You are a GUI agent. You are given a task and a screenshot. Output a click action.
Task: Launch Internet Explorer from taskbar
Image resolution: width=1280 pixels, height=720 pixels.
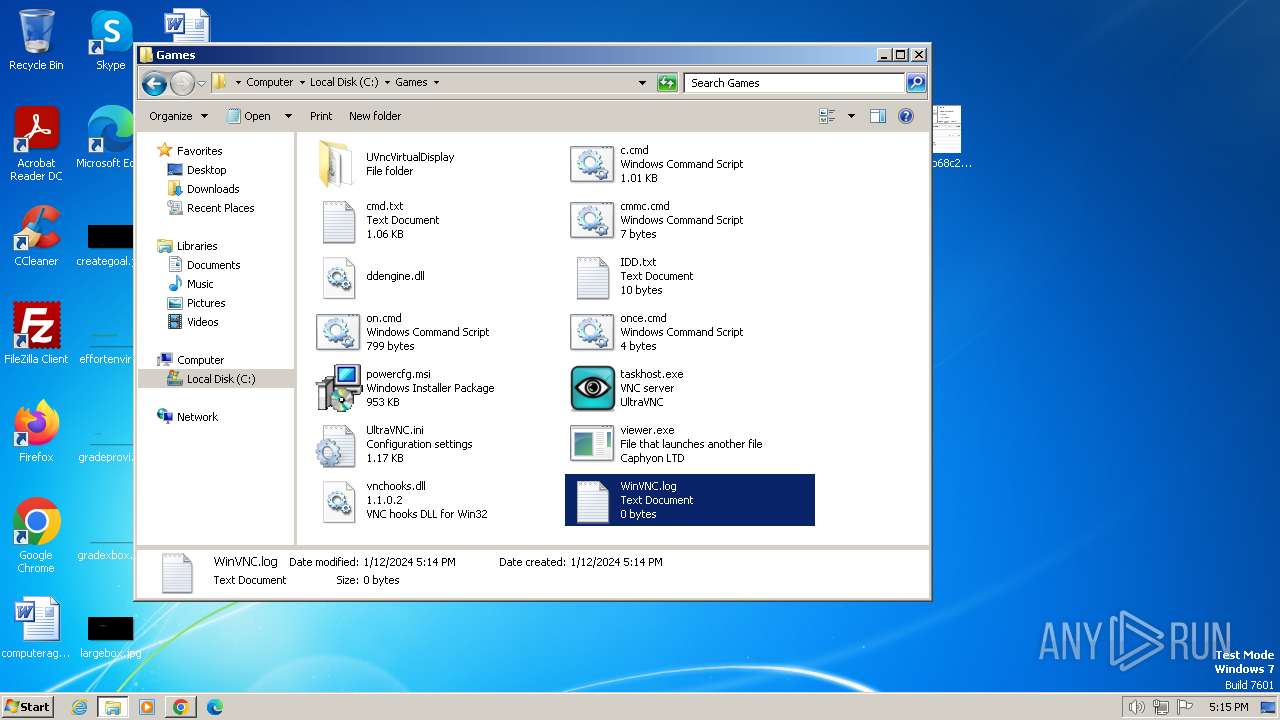tap(80, 707)
